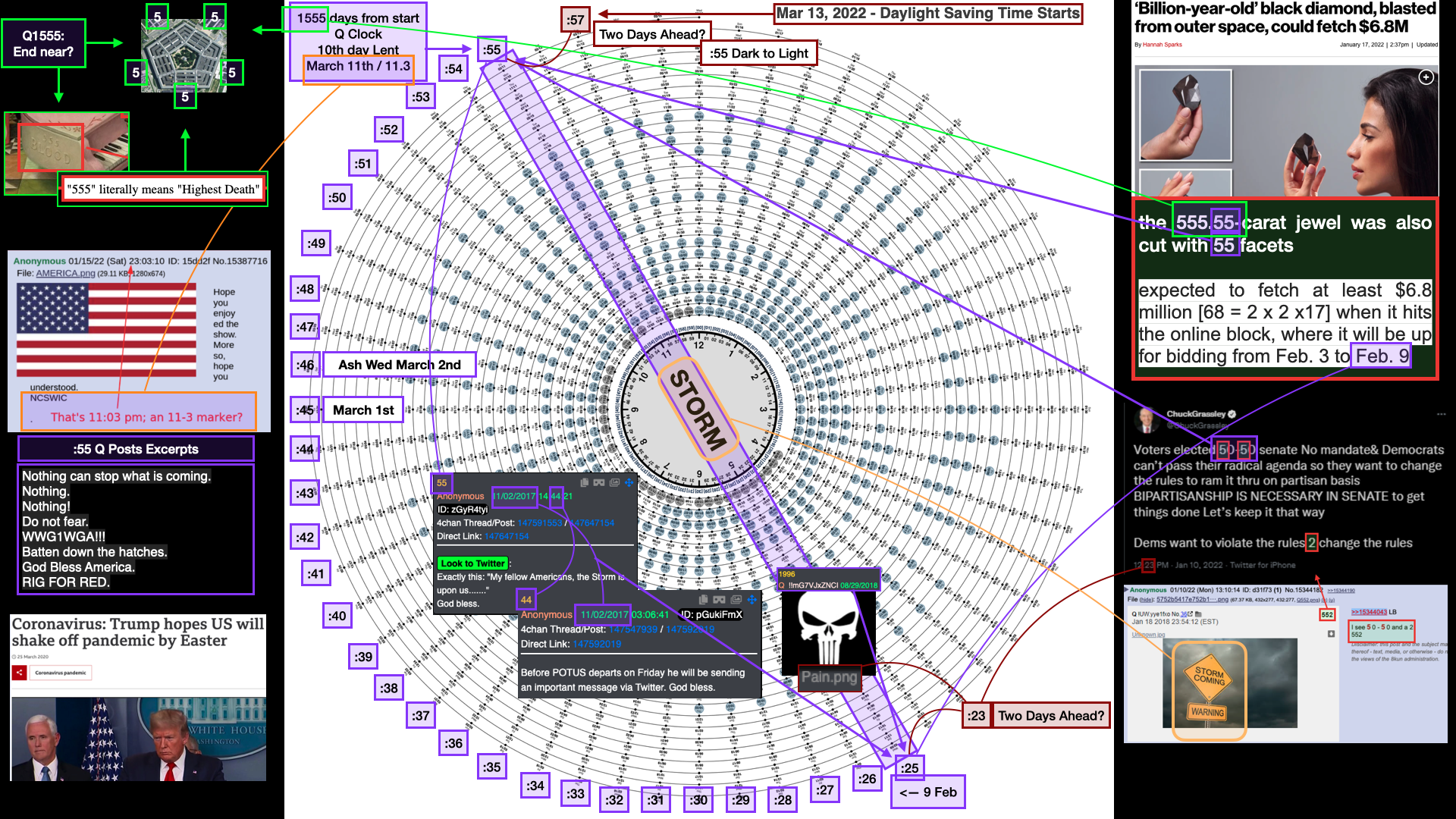Click the red share icon in Coronavirus article
This screenshot has width=1456, height=819.
20,673
